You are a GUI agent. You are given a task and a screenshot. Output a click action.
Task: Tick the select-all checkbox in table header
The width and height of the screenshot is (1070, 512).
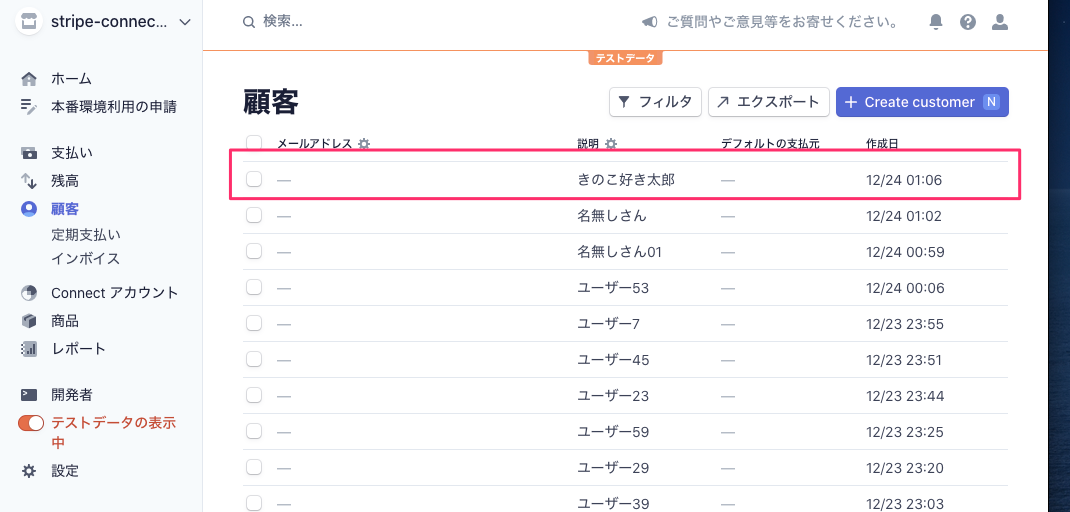point(254,143)
